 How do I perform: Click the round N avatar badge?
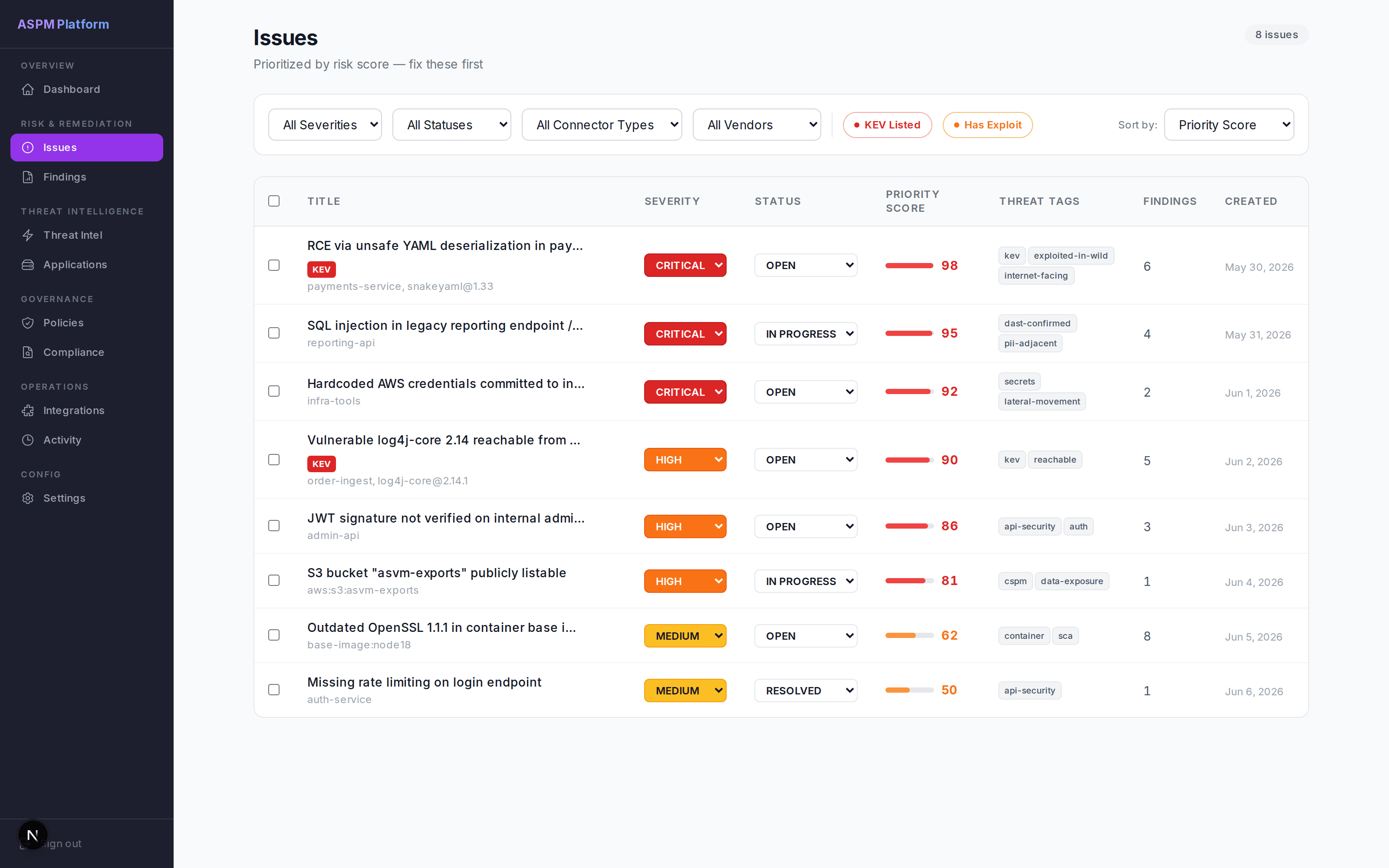point(33,835)
